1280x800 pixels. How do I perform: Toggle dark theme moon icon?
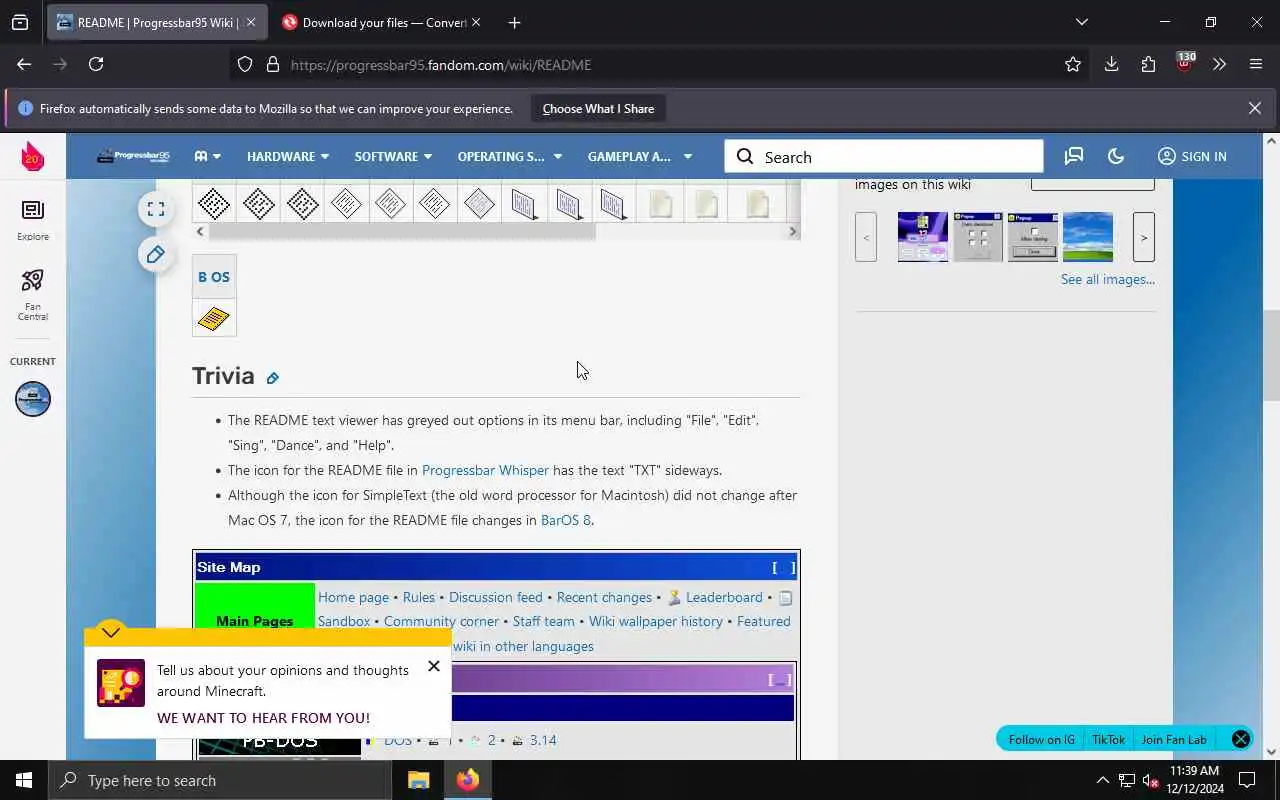click(x=1116, y=156)
